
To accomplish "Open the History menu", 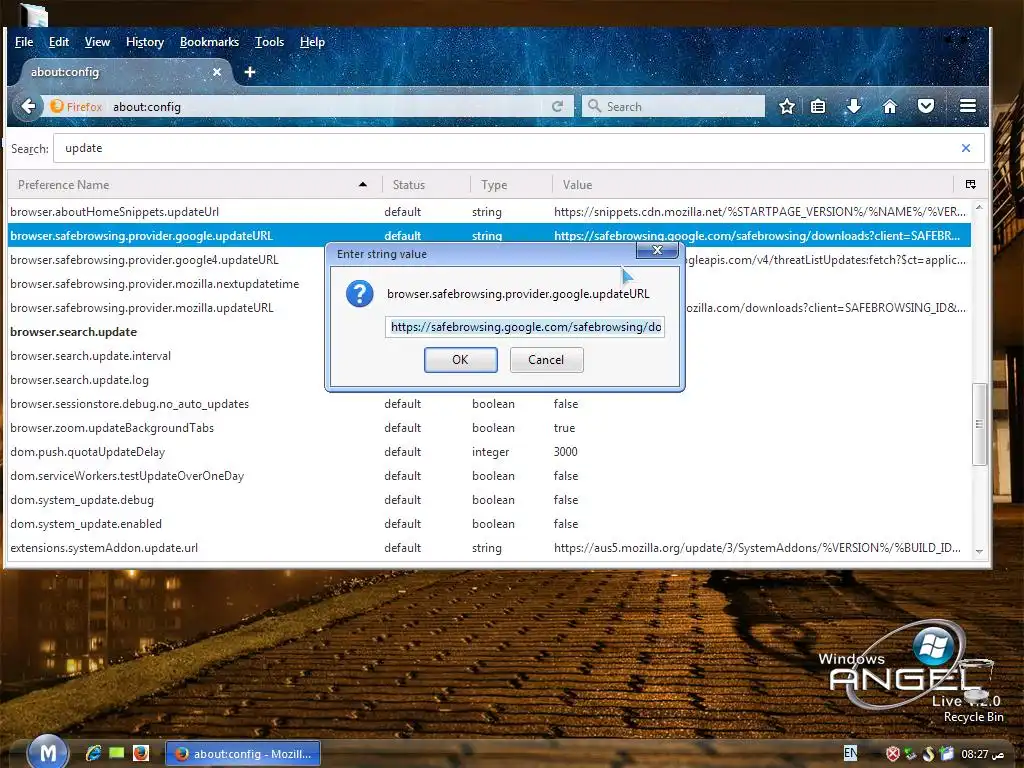I will tap(145, 42).
